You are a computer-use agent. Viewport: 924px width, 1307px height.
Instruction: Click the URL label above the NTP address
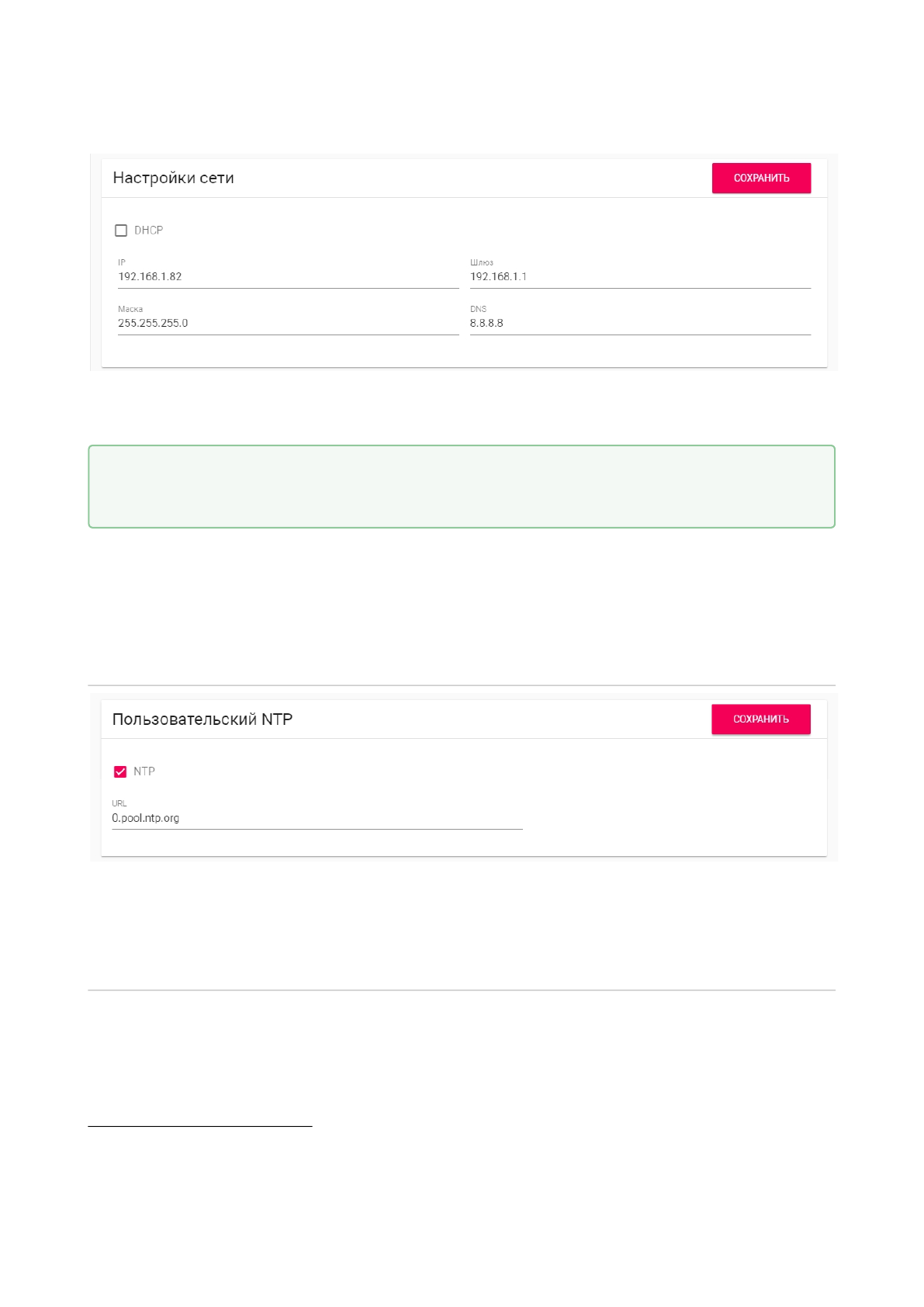[119, 803]
